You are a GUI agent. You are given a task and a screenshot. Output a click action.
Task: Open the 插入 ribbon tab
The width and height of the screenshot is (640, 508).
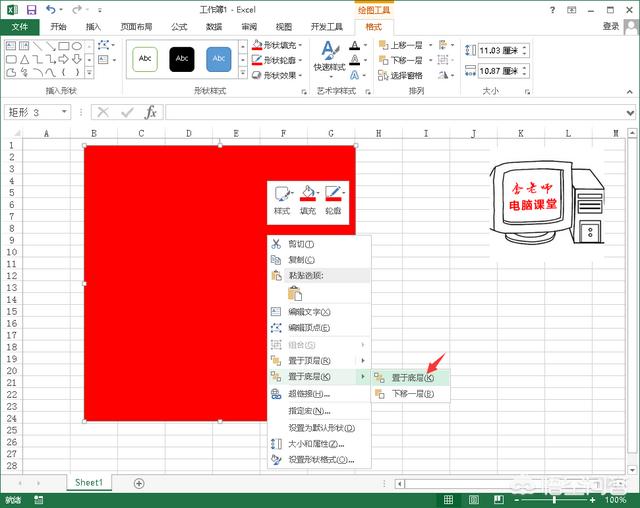point(93,27)
